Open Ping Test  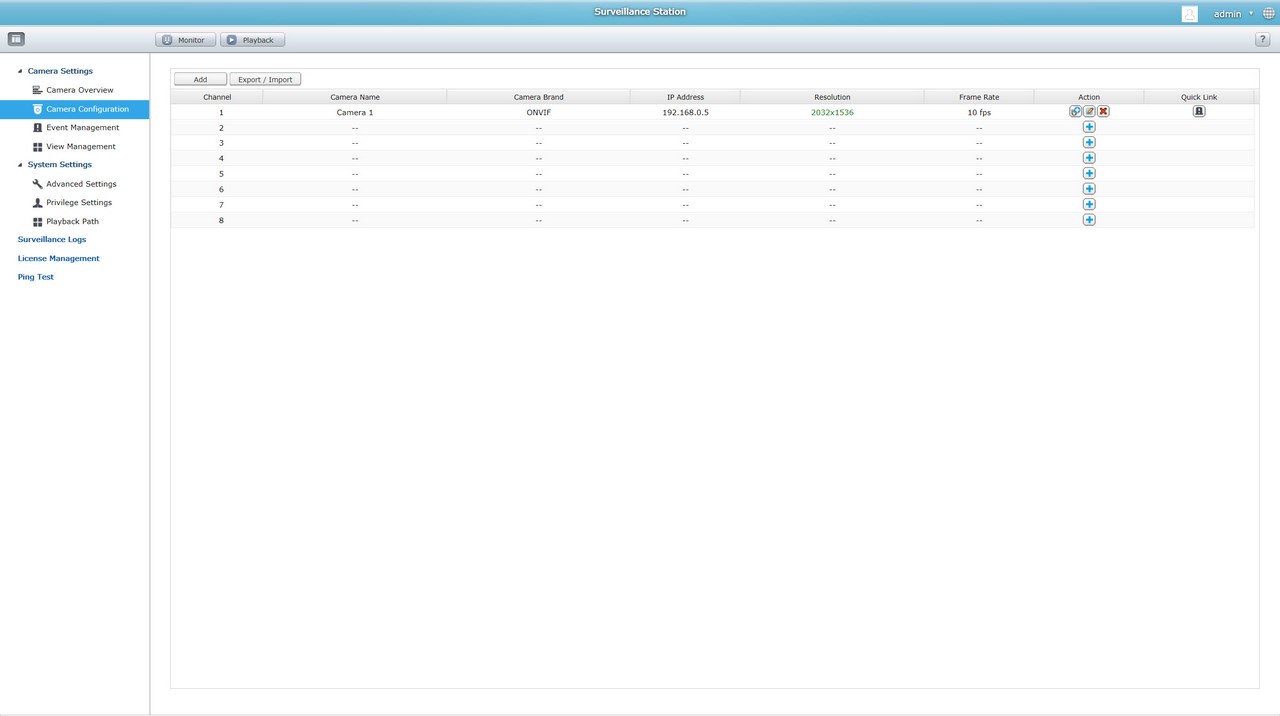click(36, 277)
